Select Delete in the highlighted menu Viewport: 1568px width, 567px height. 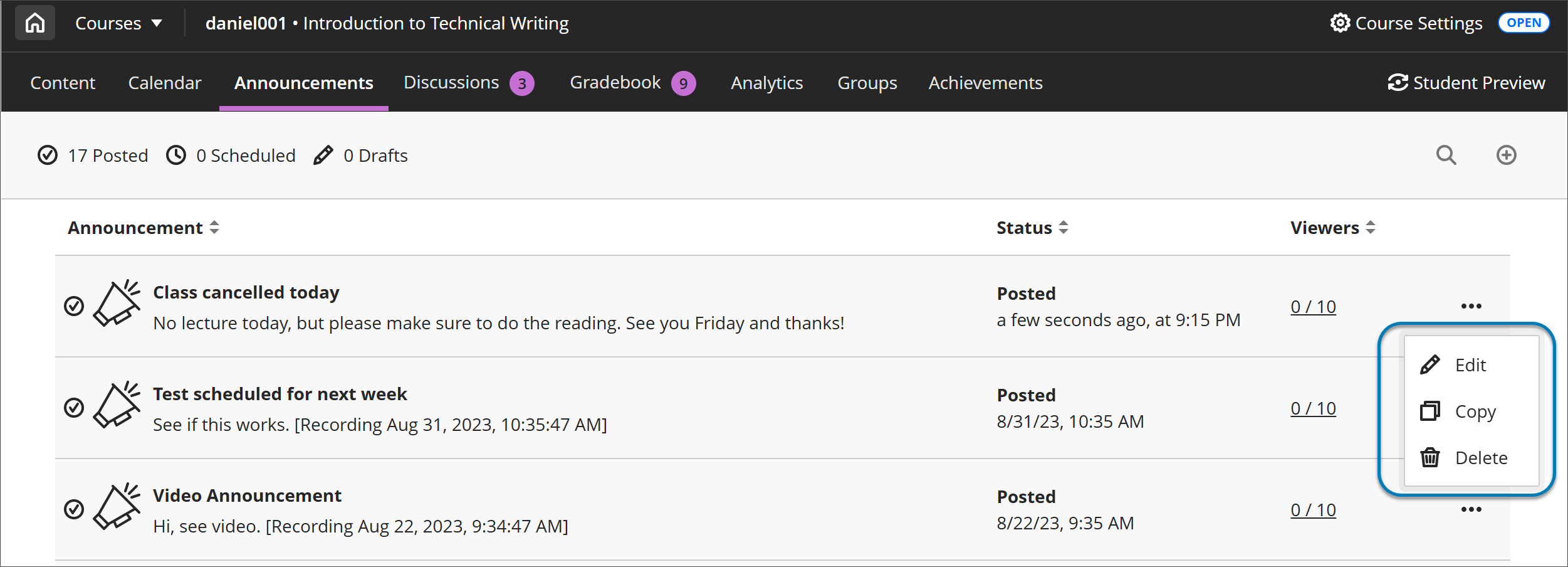pos(1480,458)
